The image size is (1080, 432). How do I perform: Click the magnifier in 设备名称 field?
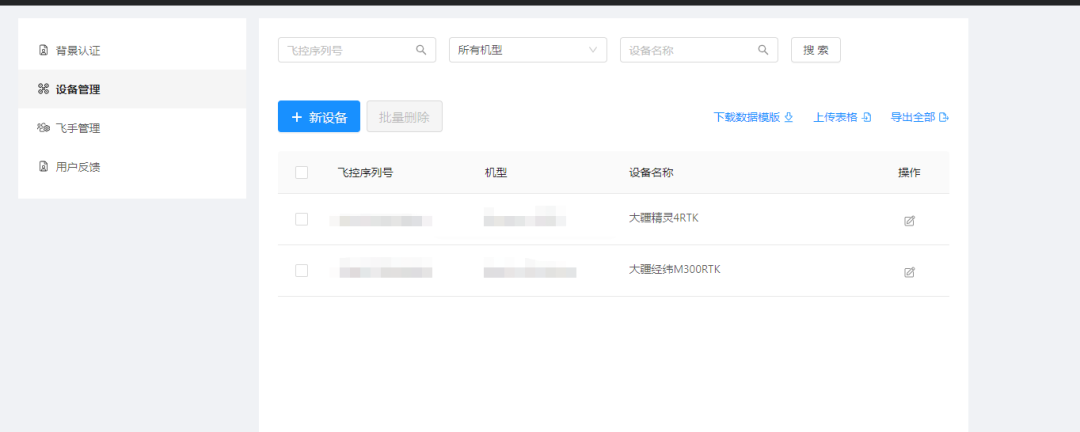point(763,50)
